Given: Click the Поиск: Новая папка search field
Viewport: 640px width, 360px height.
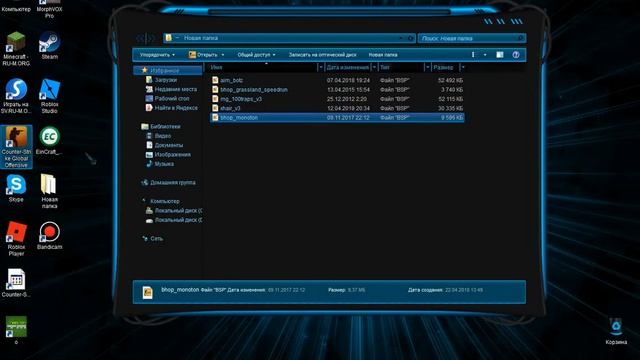Looking at the screenshot, I should pyautogui.click(x=472, y=38).
